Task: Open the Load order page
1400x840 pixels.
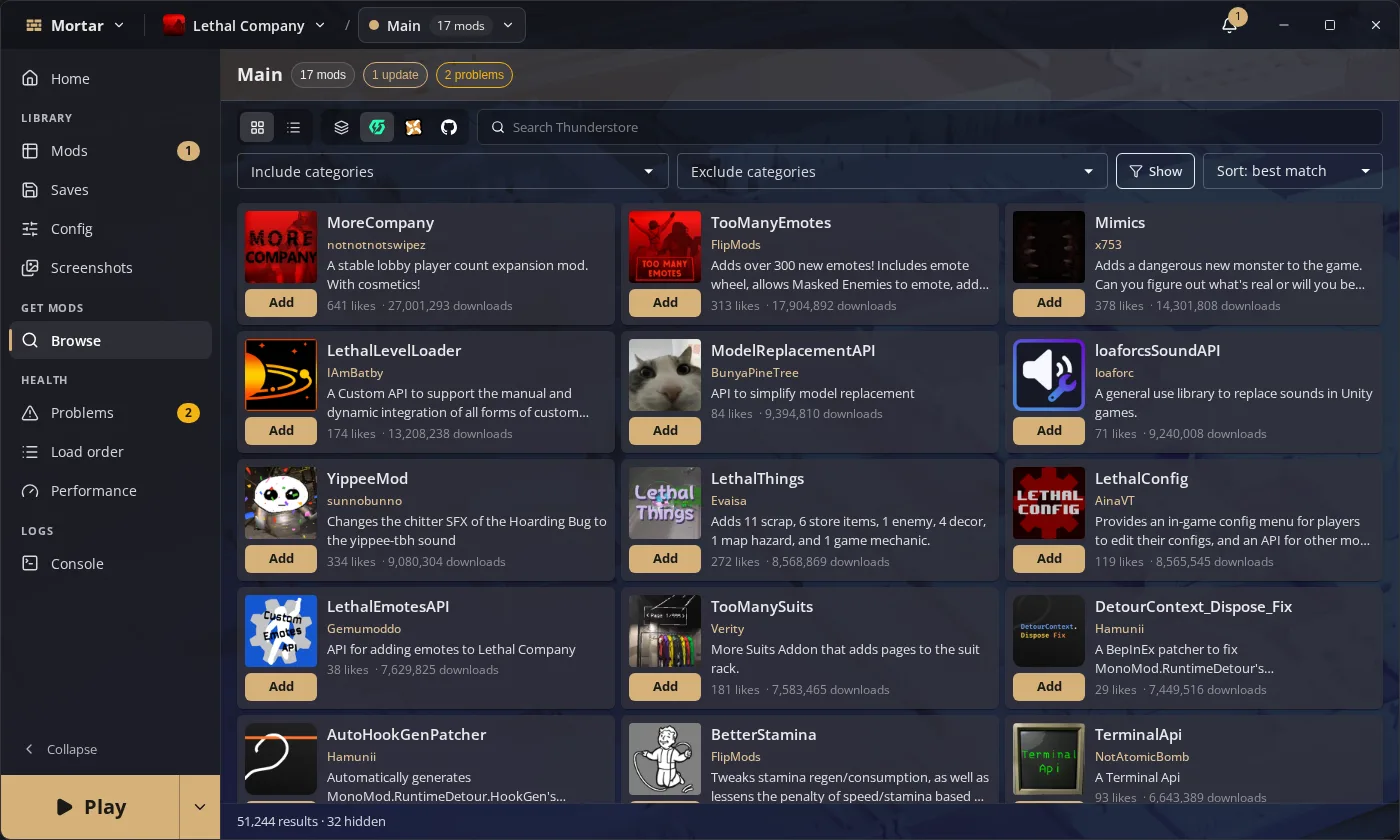Action: click(x=110, y=452)
